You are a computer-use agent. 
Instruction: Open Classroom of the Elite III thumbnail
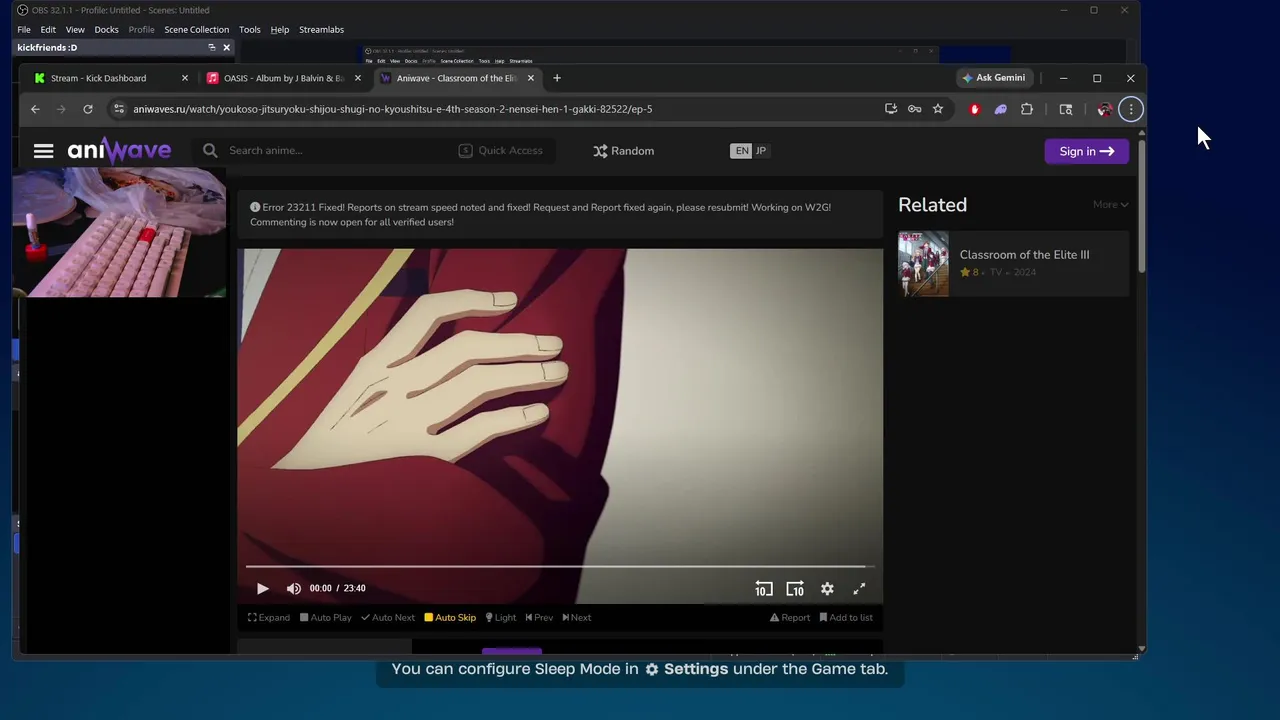(923, 264)
